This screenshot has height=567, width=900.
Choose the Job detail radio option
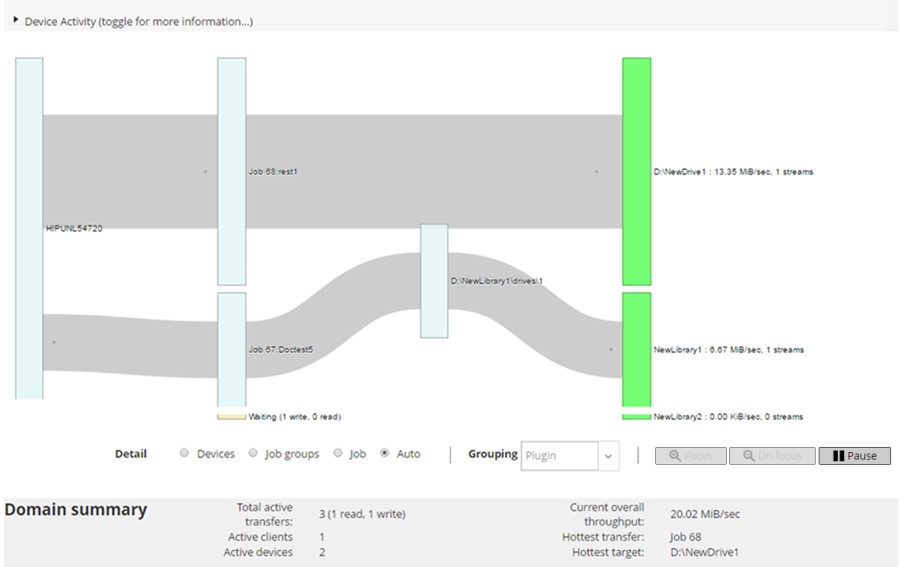(337, 454)
